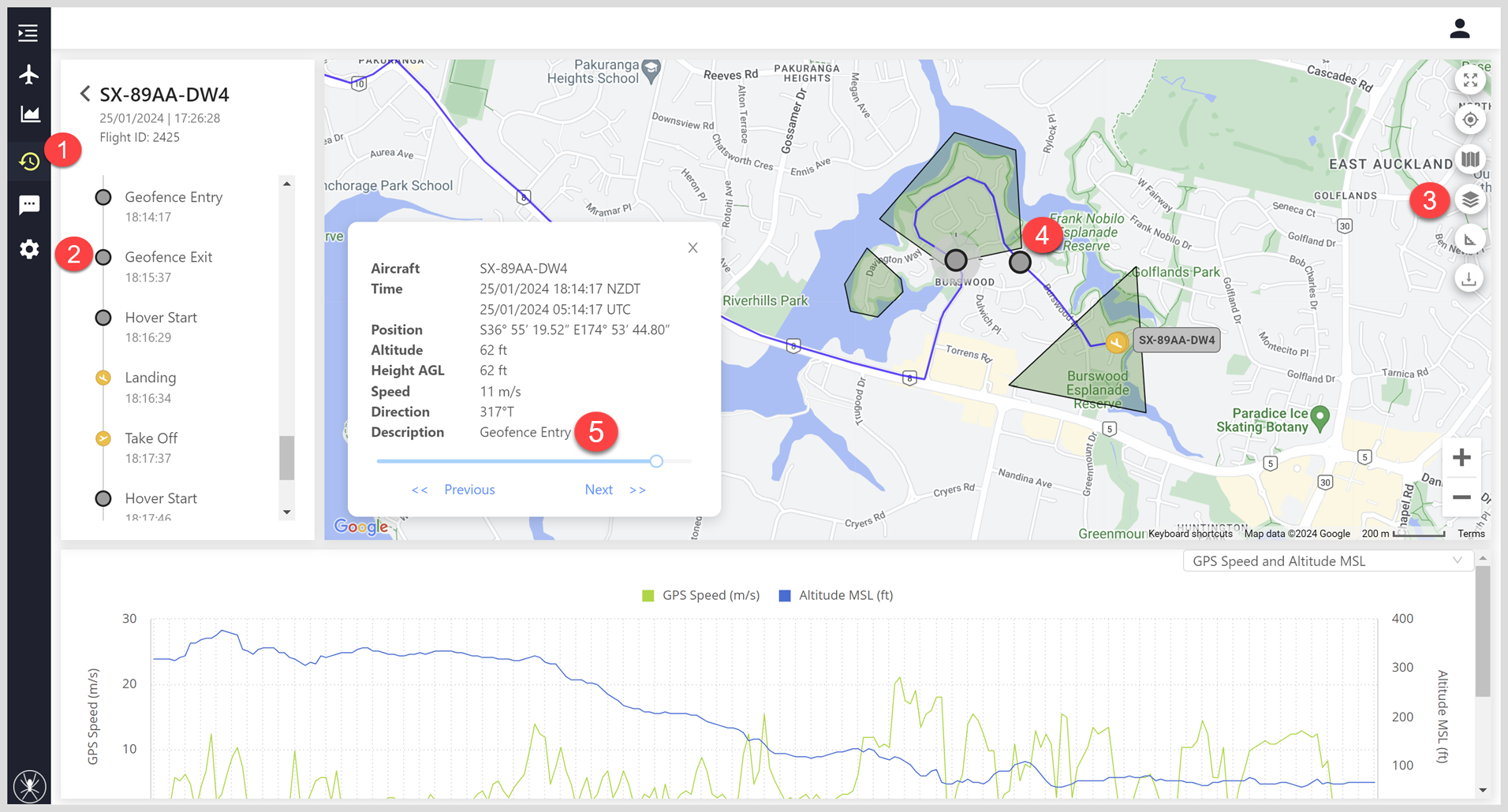Screen dimensions: 1508x812
Task: Open Keyboard shortcuts on the map
Action: (1190, 534)
